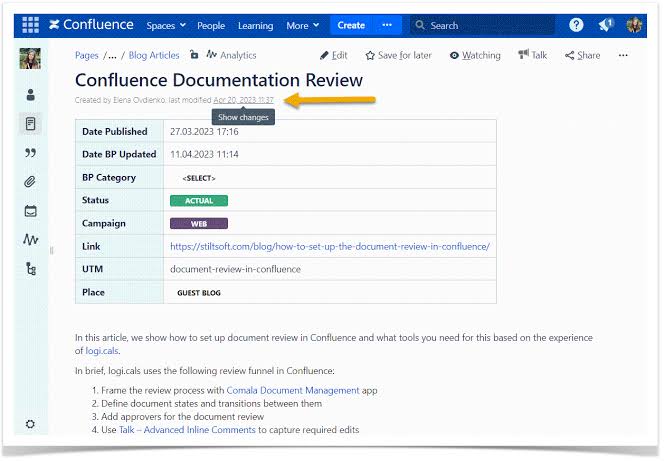Open page tree sidebar icon
Image resolution: width=665 pixels, height=461 pixels.
point(31,269)
